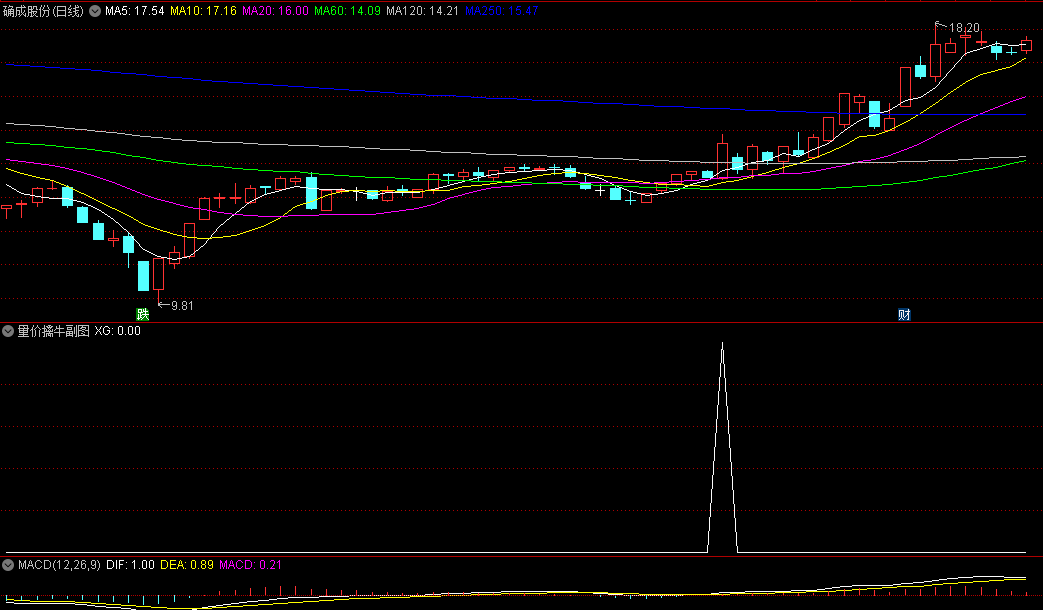
Task: Open the 量价擒牛副图 indicator dropdown arrow
Action: click(x=8, y=331)
